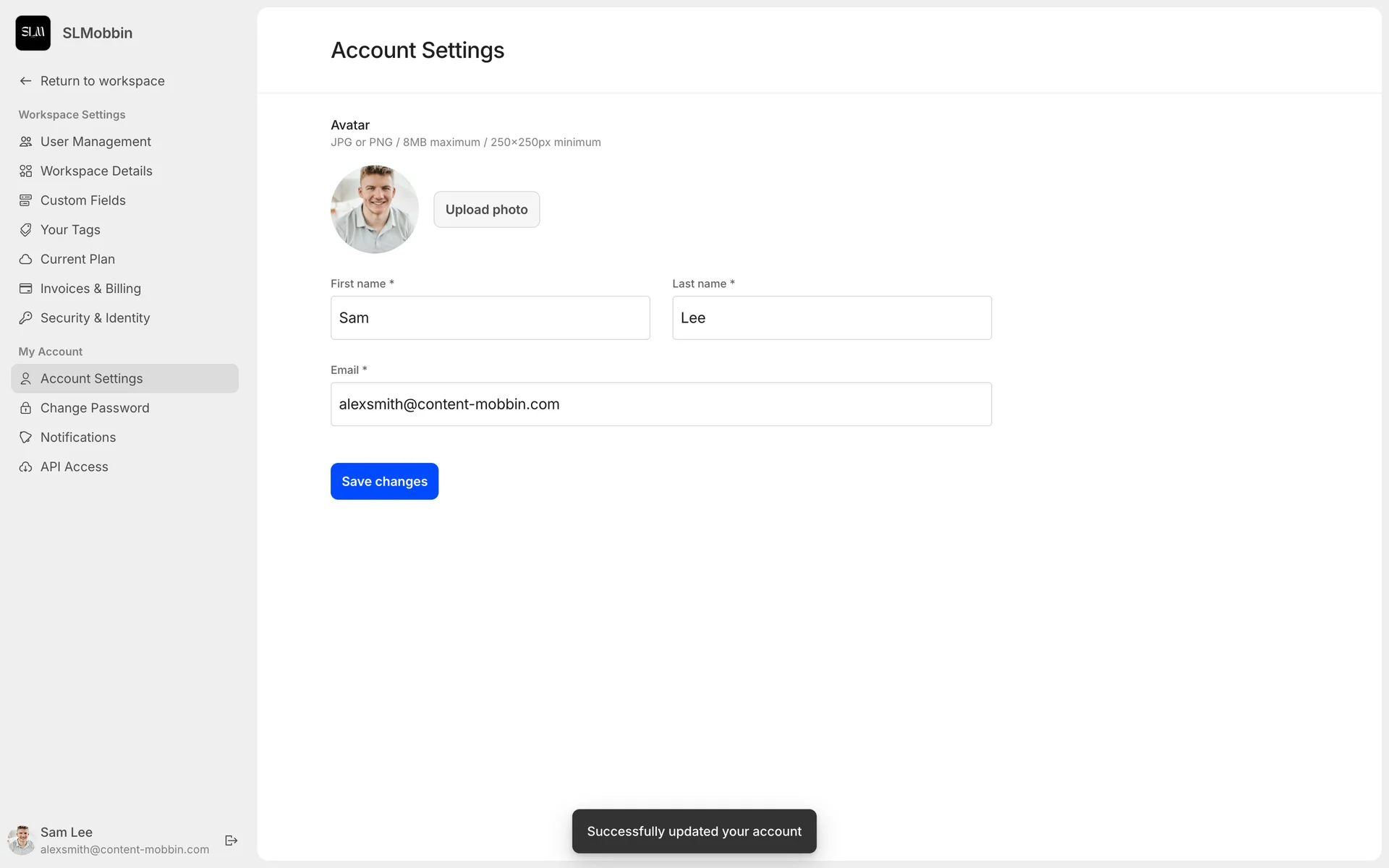Click the Your Tags tag icon
Screen dimensions: 1389x868
(25, 230)
